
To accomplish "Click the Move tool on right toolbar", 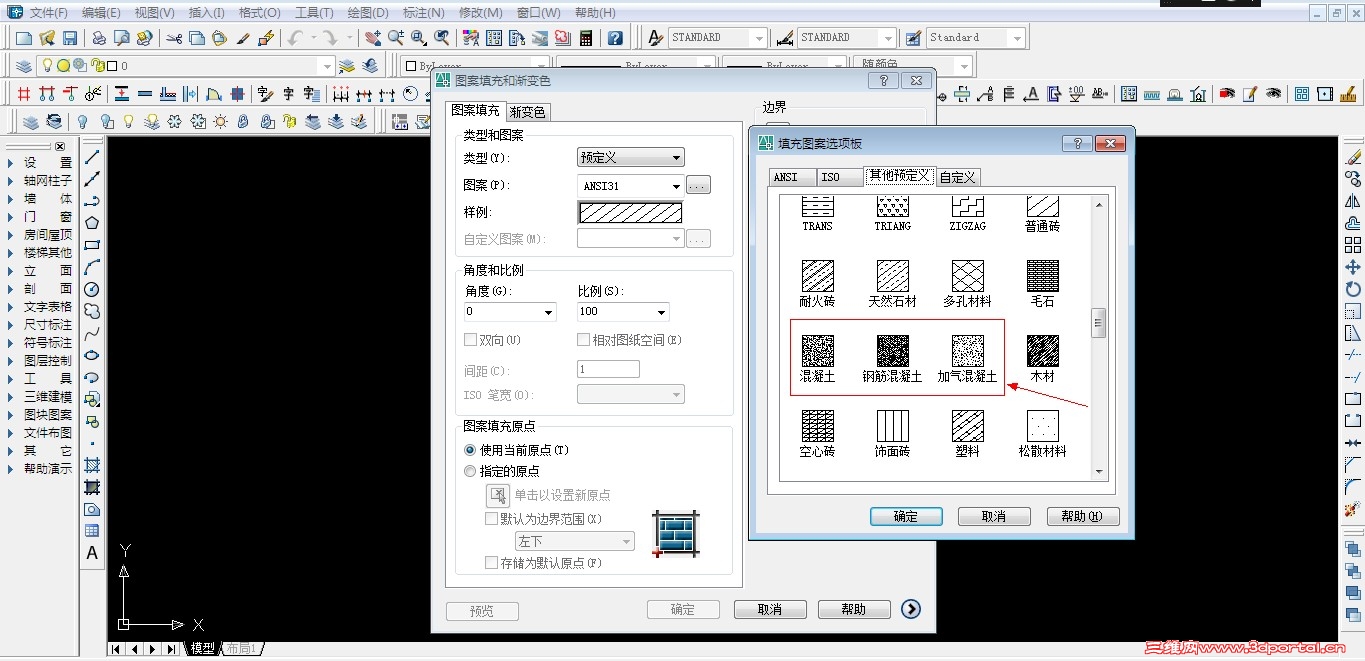I will point(1353,267).
